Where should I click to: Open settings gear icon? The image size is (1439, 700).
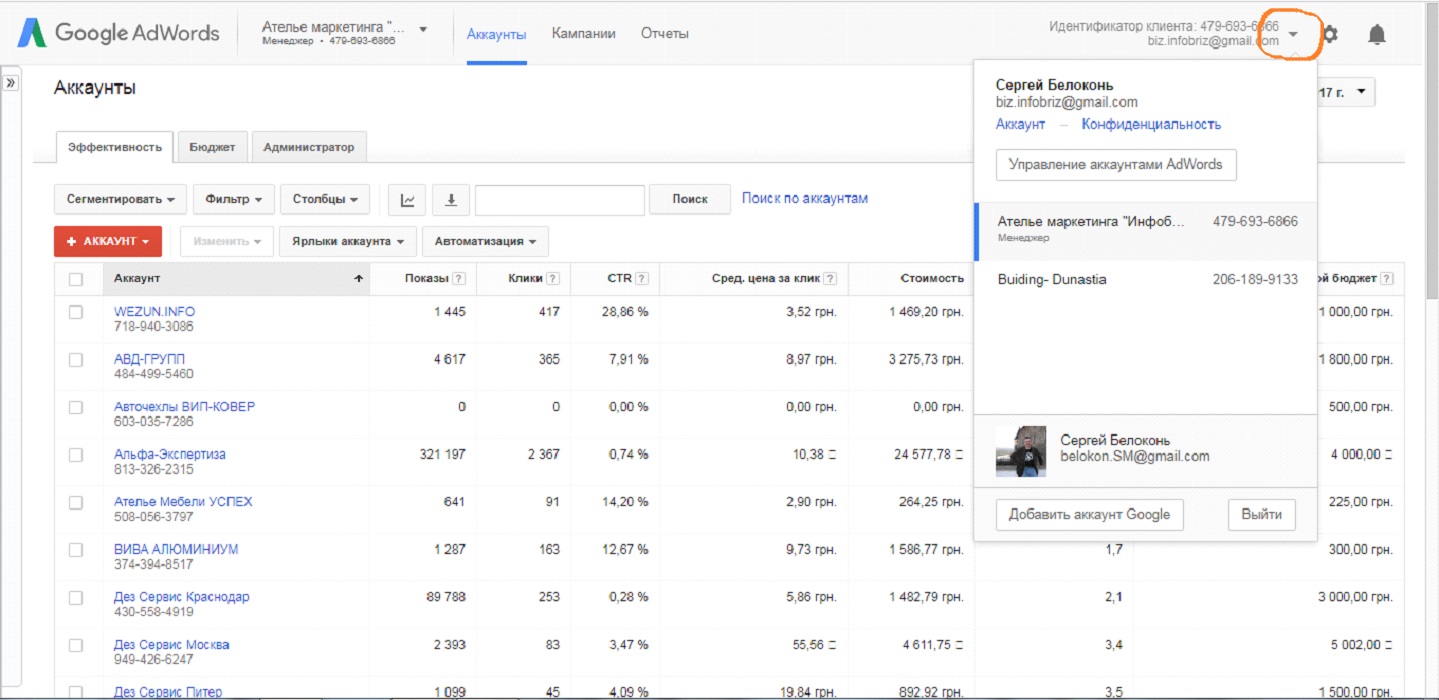point(1329,35)
